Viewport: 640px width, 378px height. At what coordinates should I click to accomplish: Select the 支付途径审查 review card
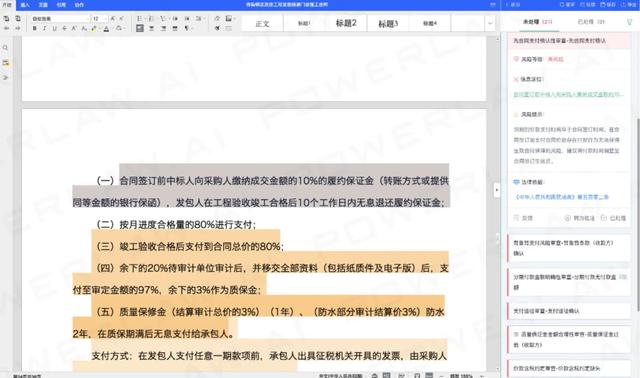coord(569,311)
